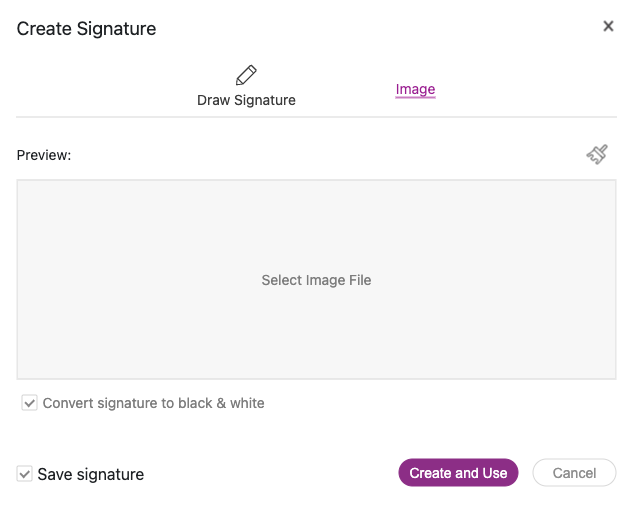Close the Create Signature dialog
This screenshot has height=511, width=636.
tap(608, 26)
